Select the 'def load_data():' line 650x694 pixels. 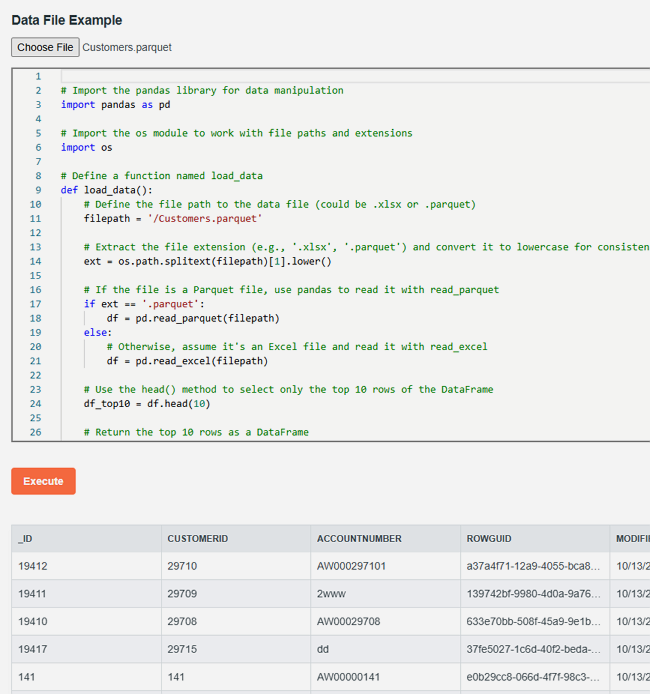pos(106,190)
